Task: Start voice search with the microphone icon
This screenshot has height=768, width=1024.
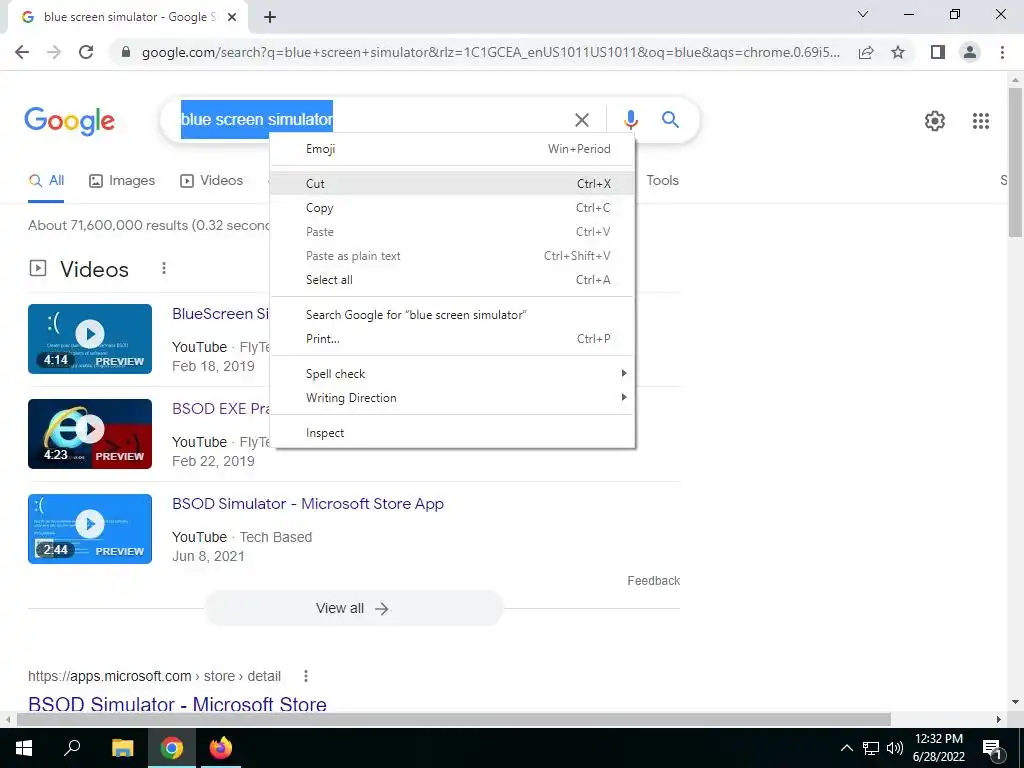Action: tap(630, 120)
